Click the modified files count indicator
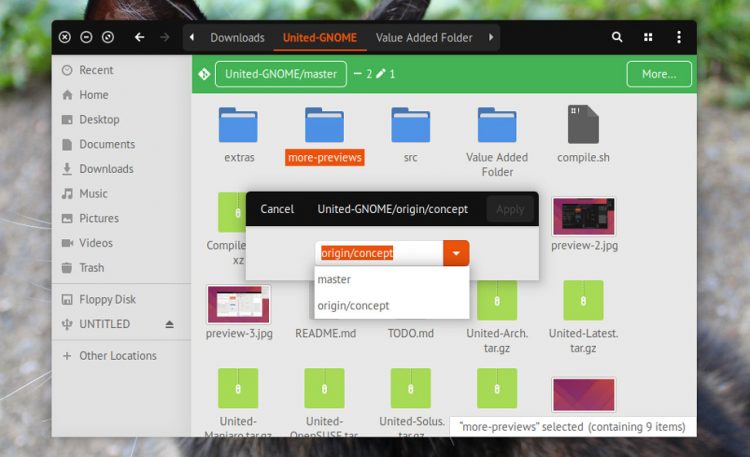Viewport: 750px width, 457px height. pyautogui.click(x=386, y=74)
